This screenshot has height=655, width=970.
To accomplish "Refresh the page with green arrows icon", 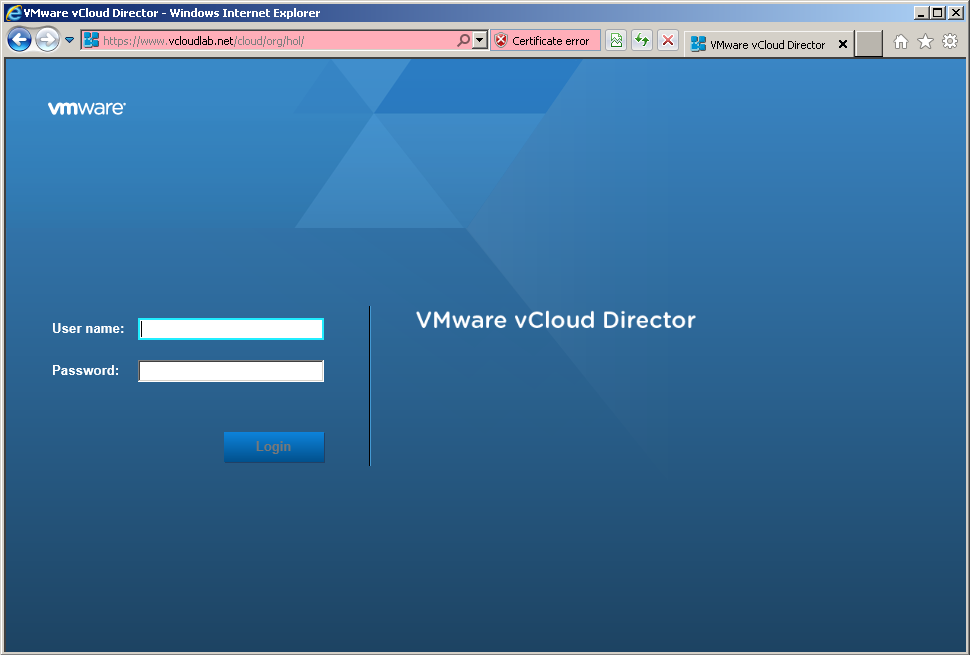I will 642,41.
